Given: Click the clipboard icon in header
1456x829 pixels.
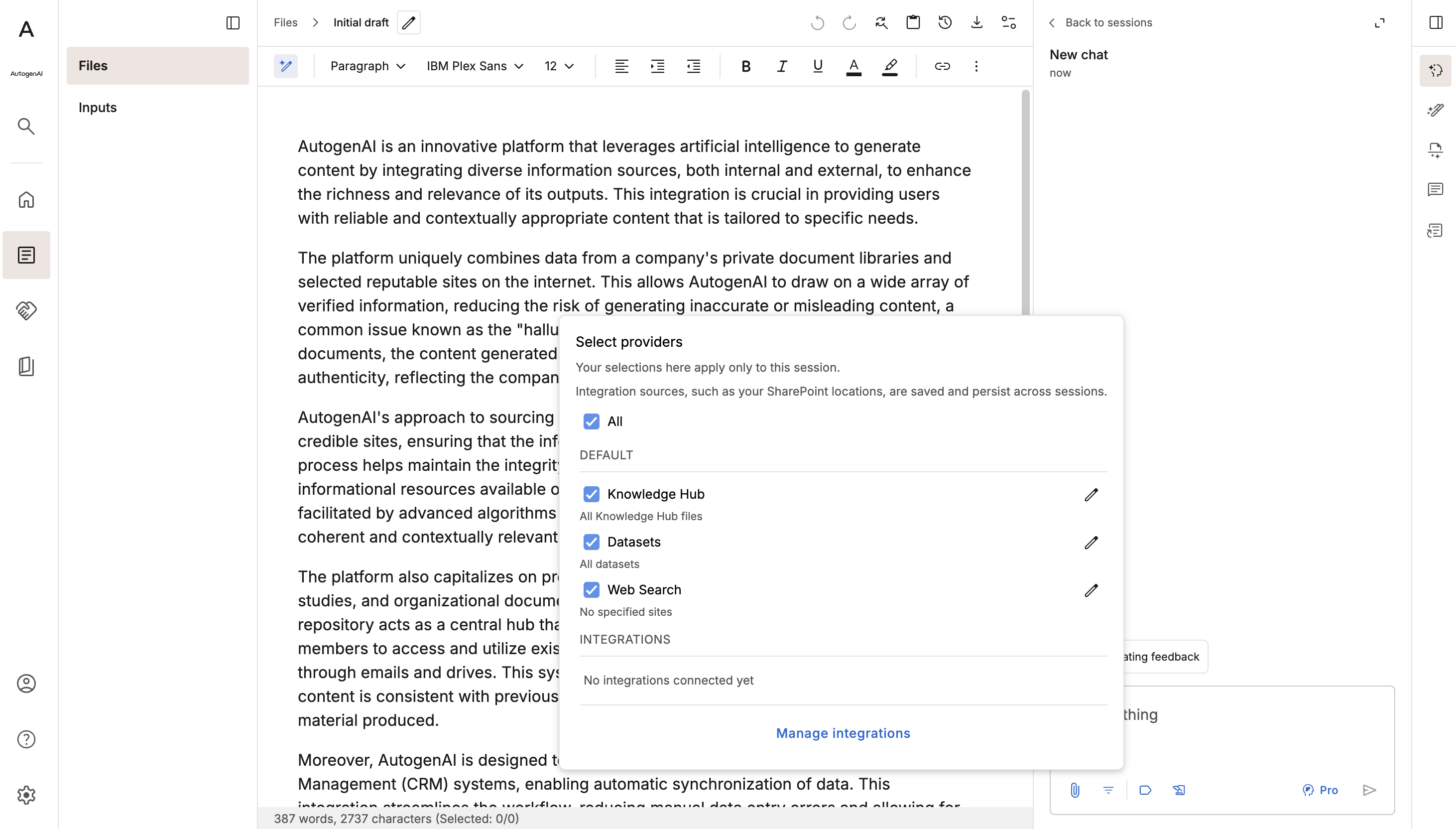Looking at the screenshot, I should pyautogui.click(x=913, y=23).
